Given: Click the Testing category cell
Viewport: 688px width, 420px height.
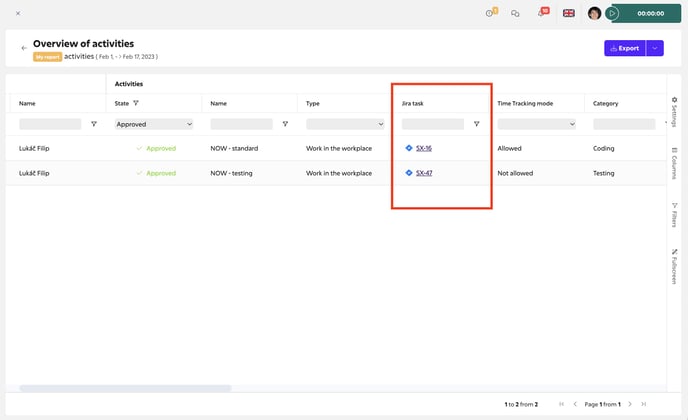Looking at the screenshot, I should [x=603, y=173].
